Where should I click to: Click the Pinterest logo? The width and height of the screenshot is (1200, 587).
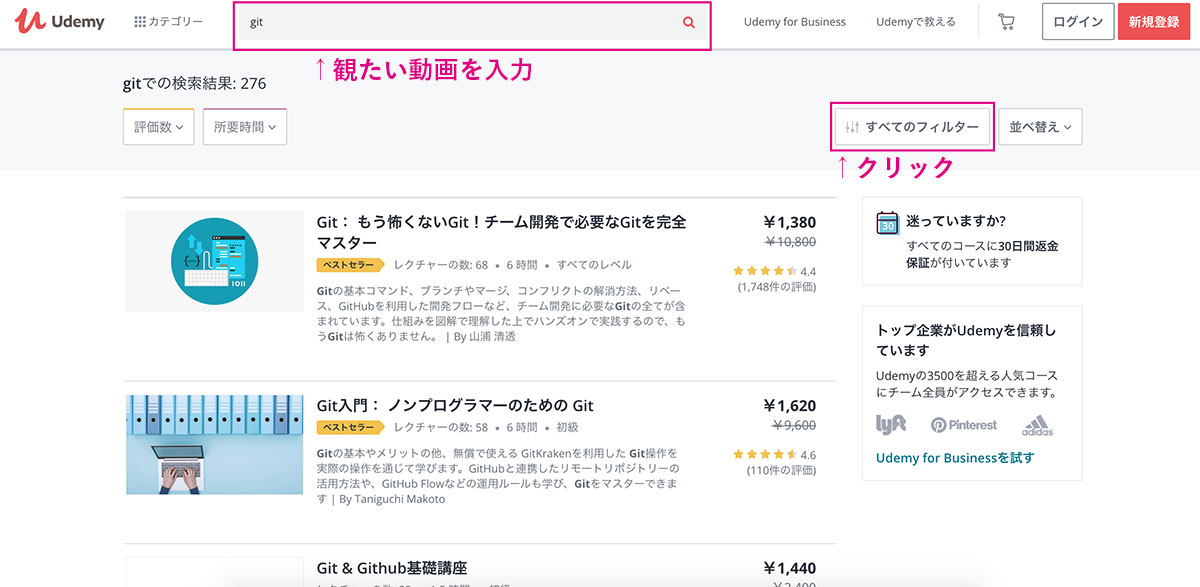point(964,425)
